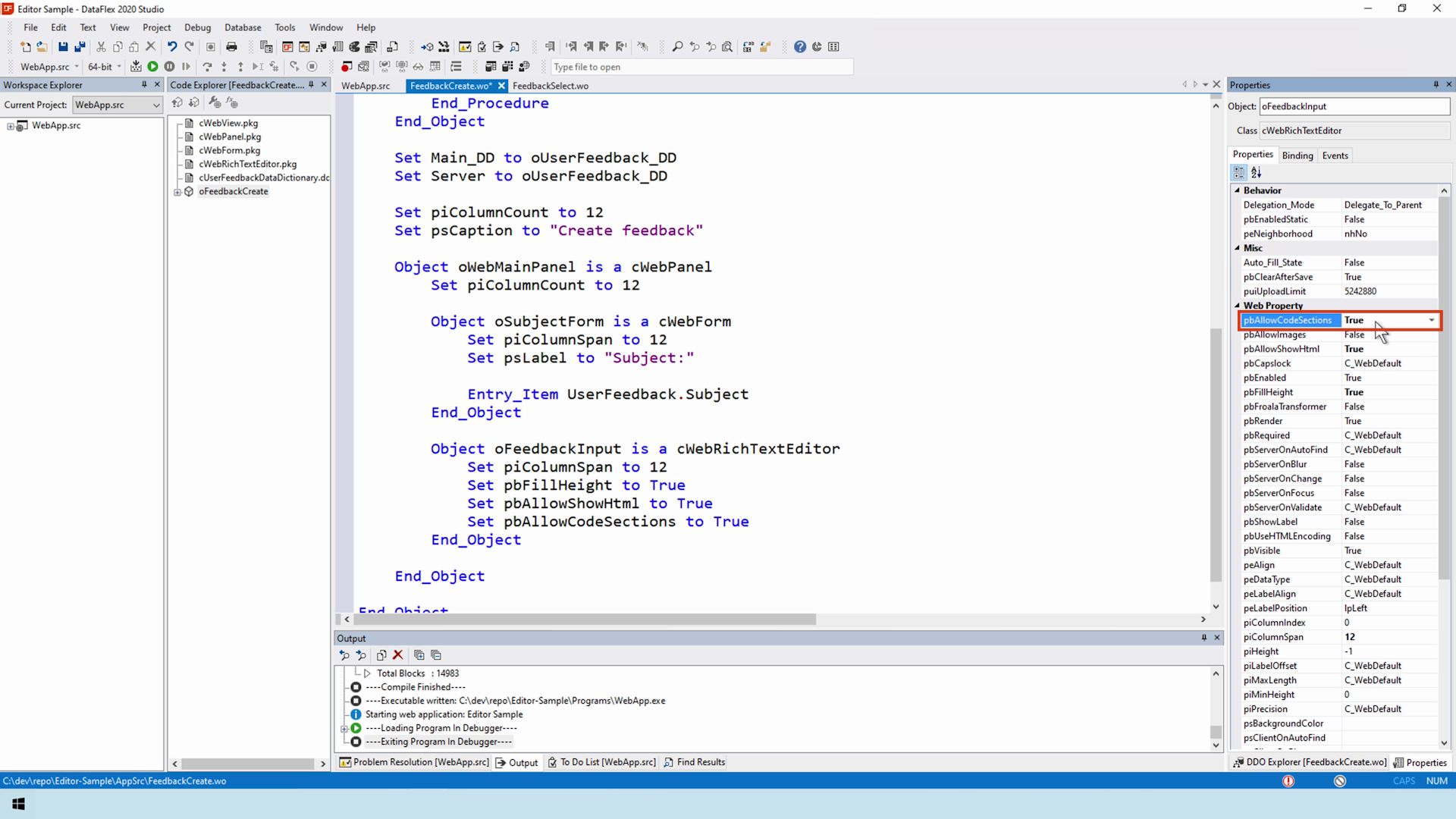Switch to FeedbackSelect.wo tab
This screenshot has width=1456, height=819.
[x=550, y=86]
